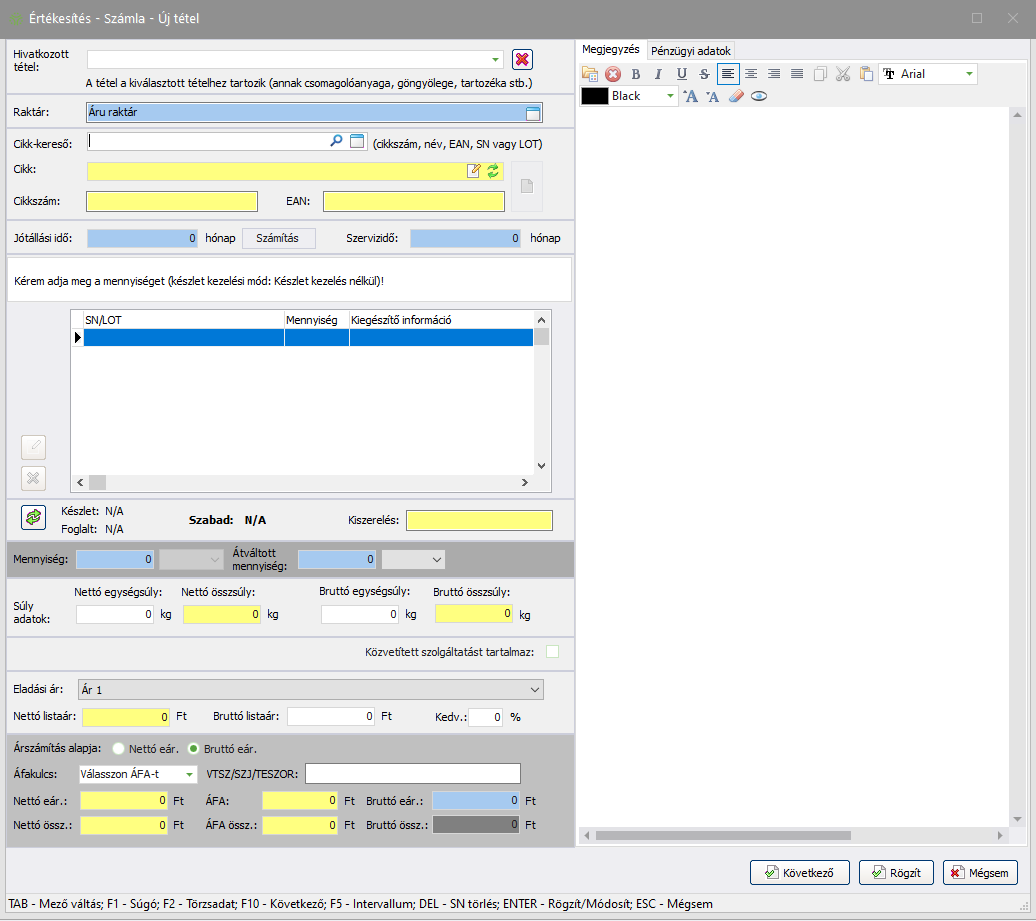
Task: Switch to the Pénzügyi adatok tab
Action: (x=691, y=50)
